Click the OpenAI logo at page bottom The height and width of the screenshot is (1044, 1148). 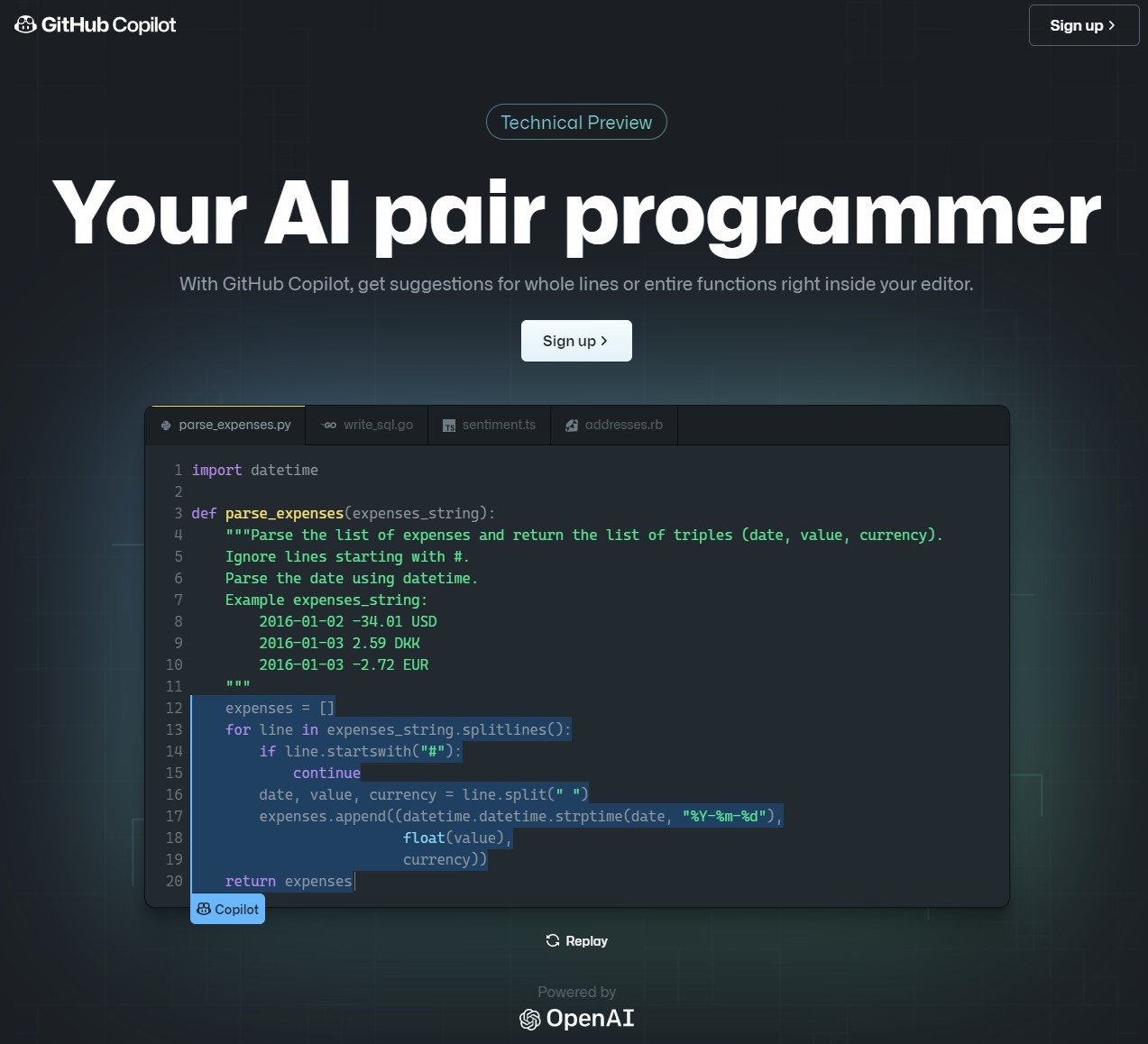click(576, 1018)
